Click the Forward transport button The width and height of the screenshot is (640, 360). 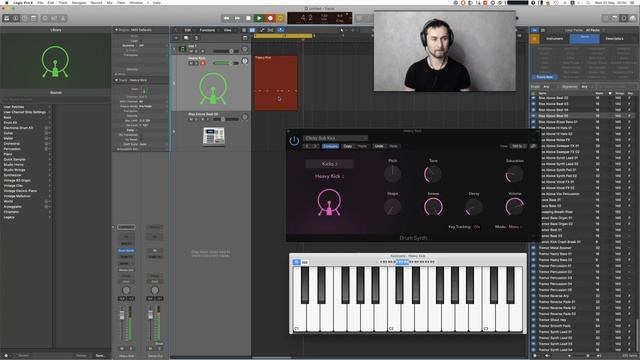237,18
